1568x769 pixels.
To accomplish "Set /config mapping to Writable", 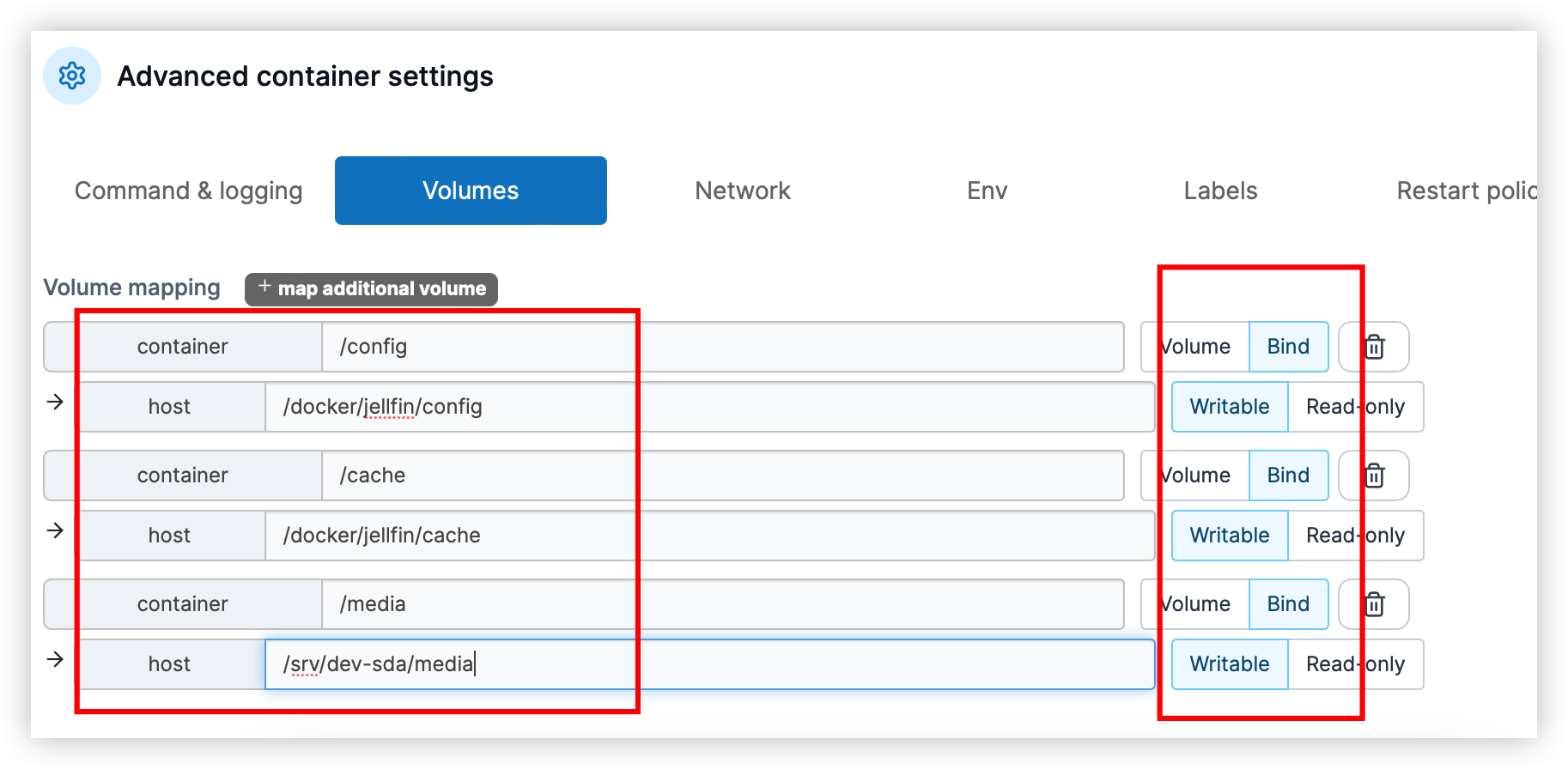I will click(1229, 407).
